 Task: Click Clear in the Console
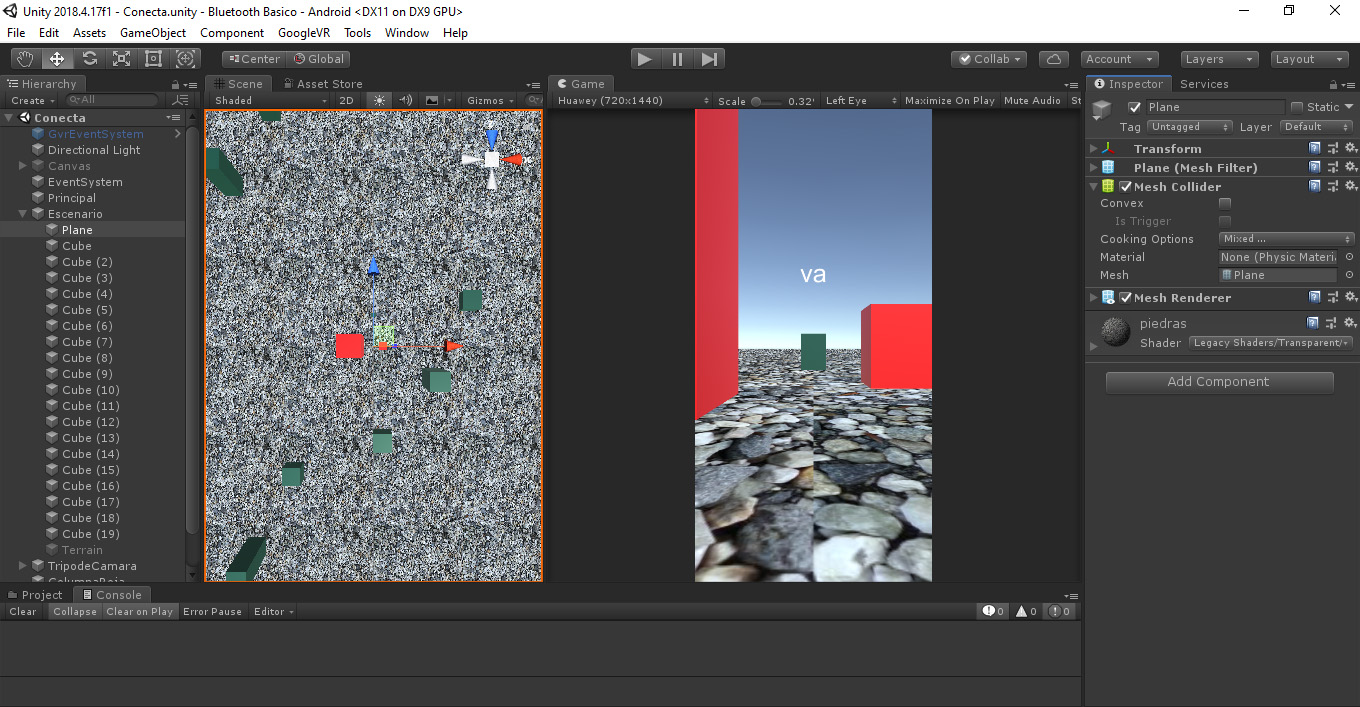pos(23,611)
